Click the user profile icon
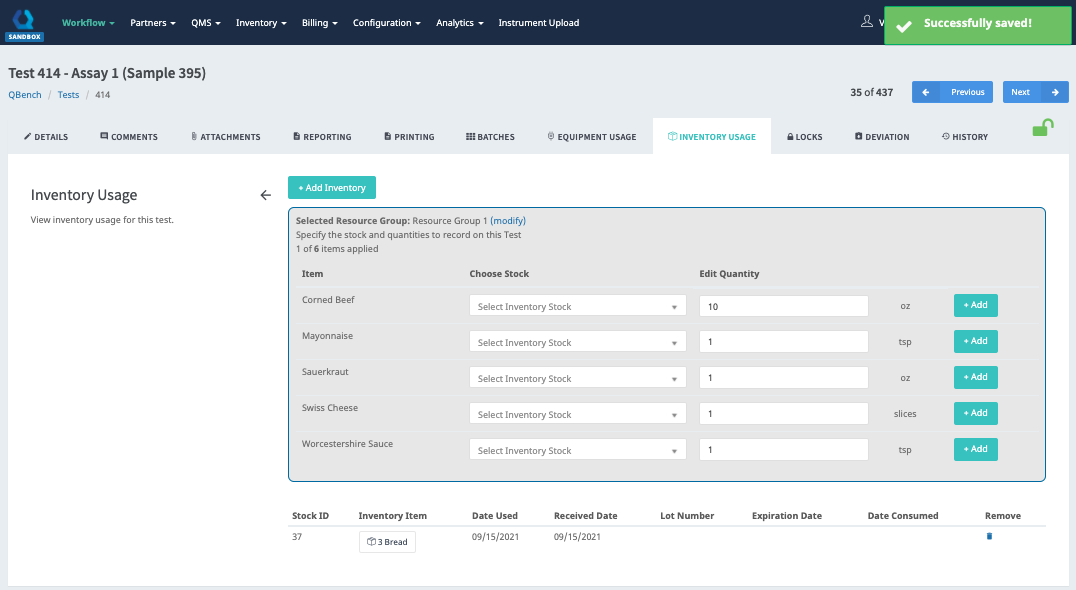 pyautogui.click(x=866, y=22)
